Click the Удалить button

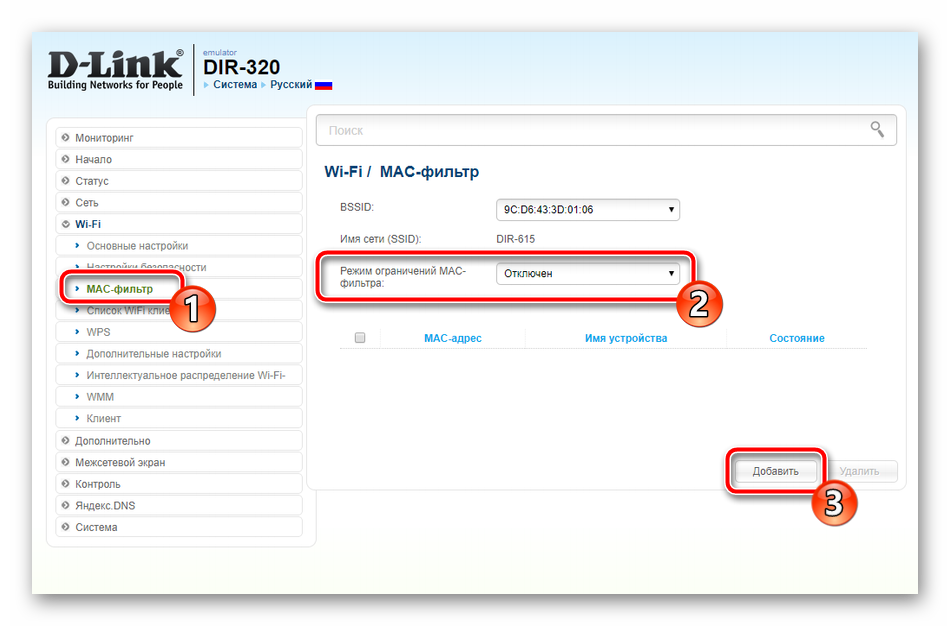point(859,471)
